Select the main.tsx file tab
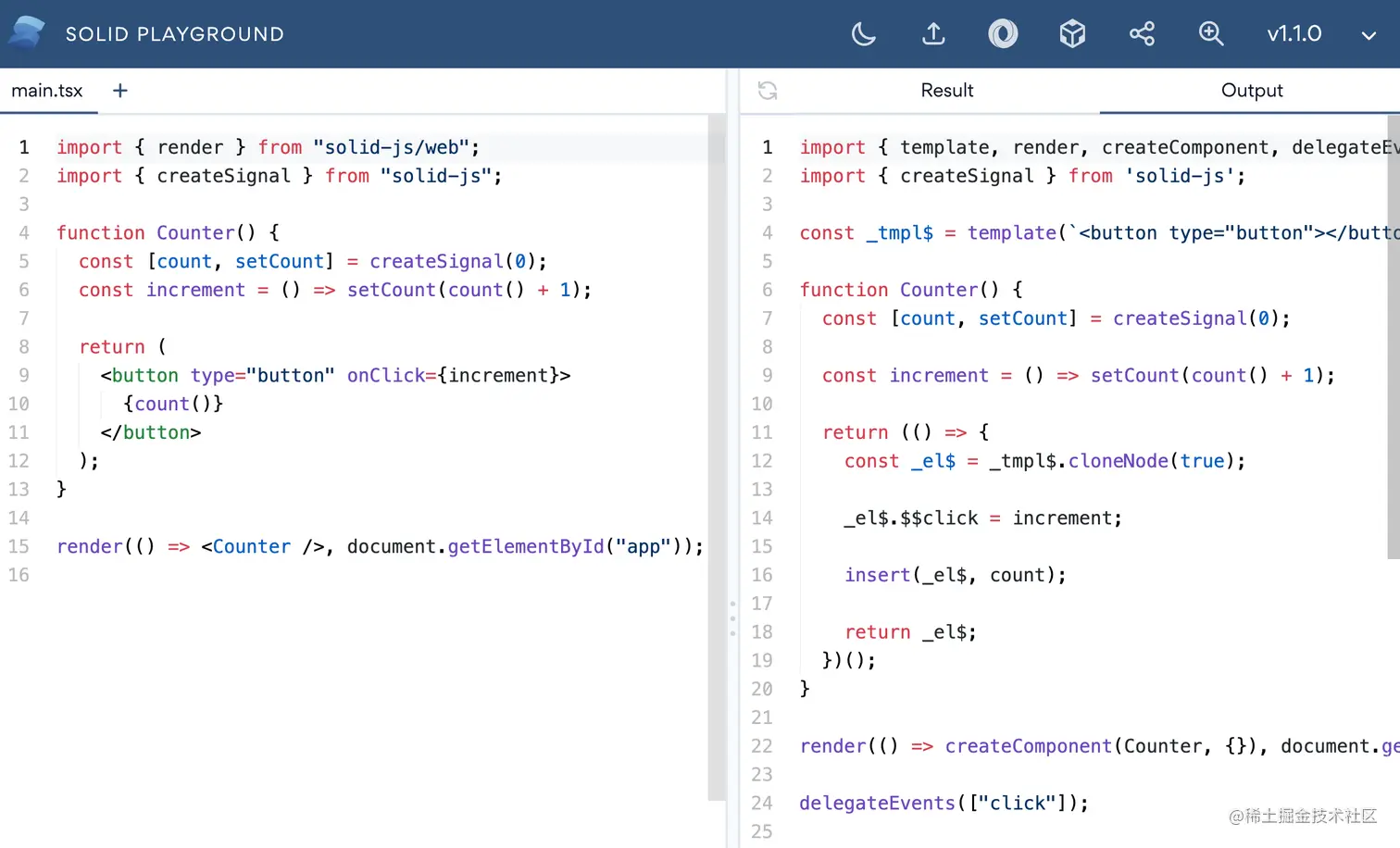The image size is (1400, 848). [47, 91]
